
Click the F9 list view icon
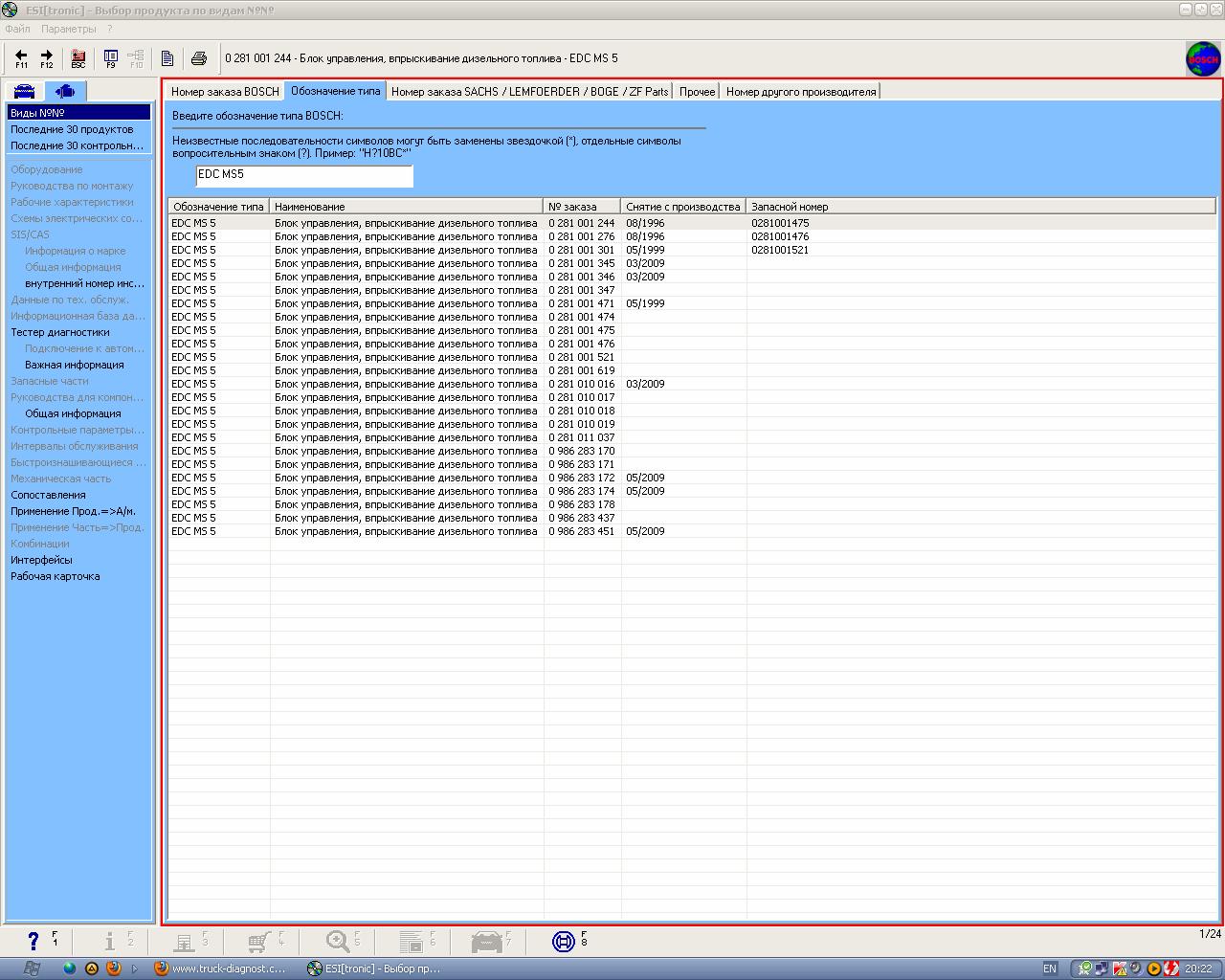click(x=111, y=58)
